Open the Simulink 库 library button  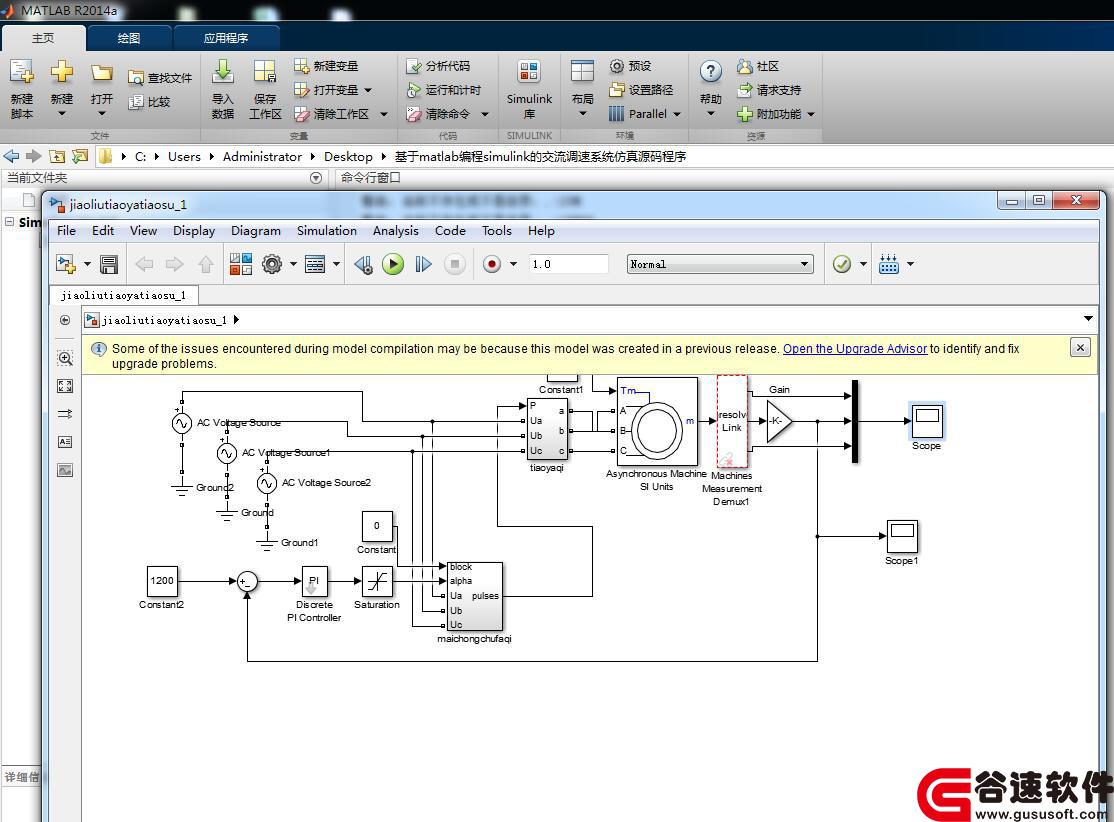click(529, 89)
